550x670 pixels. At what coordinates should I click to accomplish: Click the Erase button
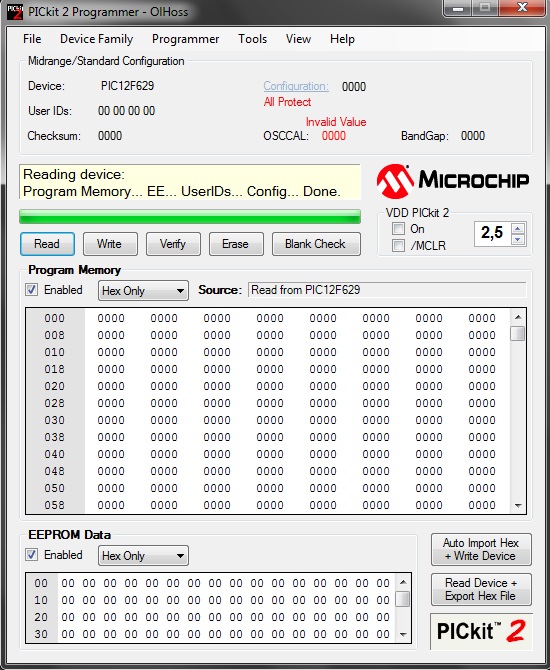236,244
